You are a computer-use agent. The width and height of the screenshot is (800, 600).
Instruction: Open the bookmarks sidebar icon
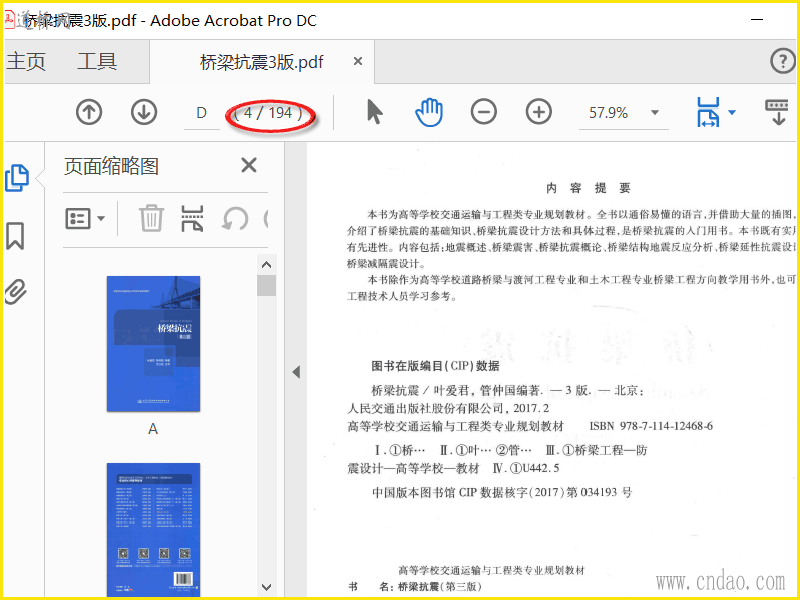point(15,236)
